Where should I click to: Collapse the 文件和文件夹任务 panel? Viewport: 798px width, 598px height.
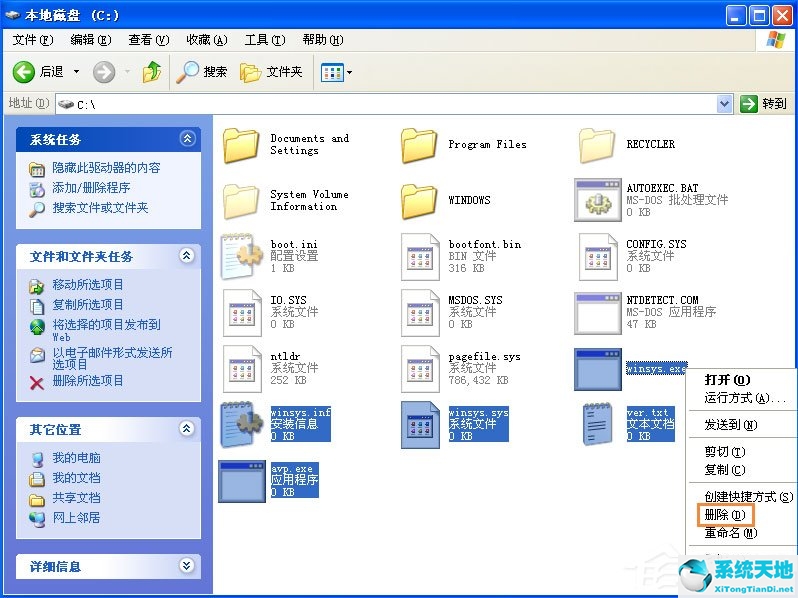pos(187,255)
